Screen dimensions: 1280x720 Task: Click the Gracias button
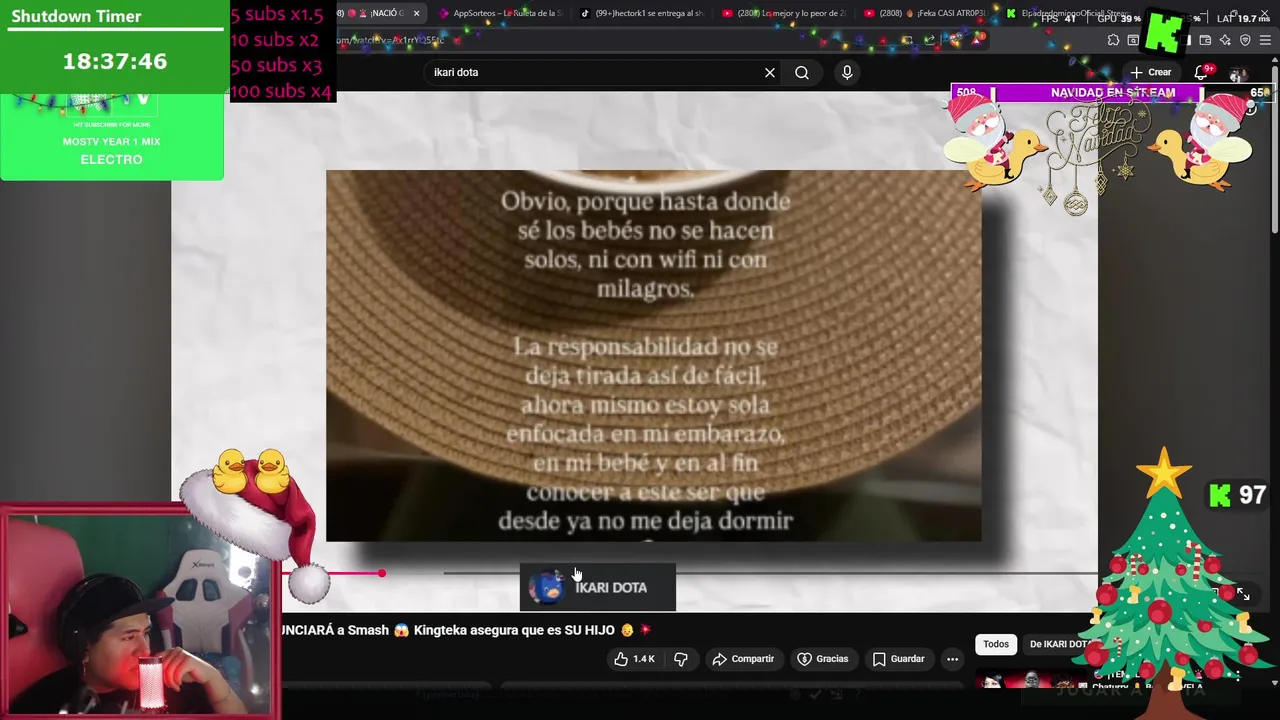click(x=822, y=659)
